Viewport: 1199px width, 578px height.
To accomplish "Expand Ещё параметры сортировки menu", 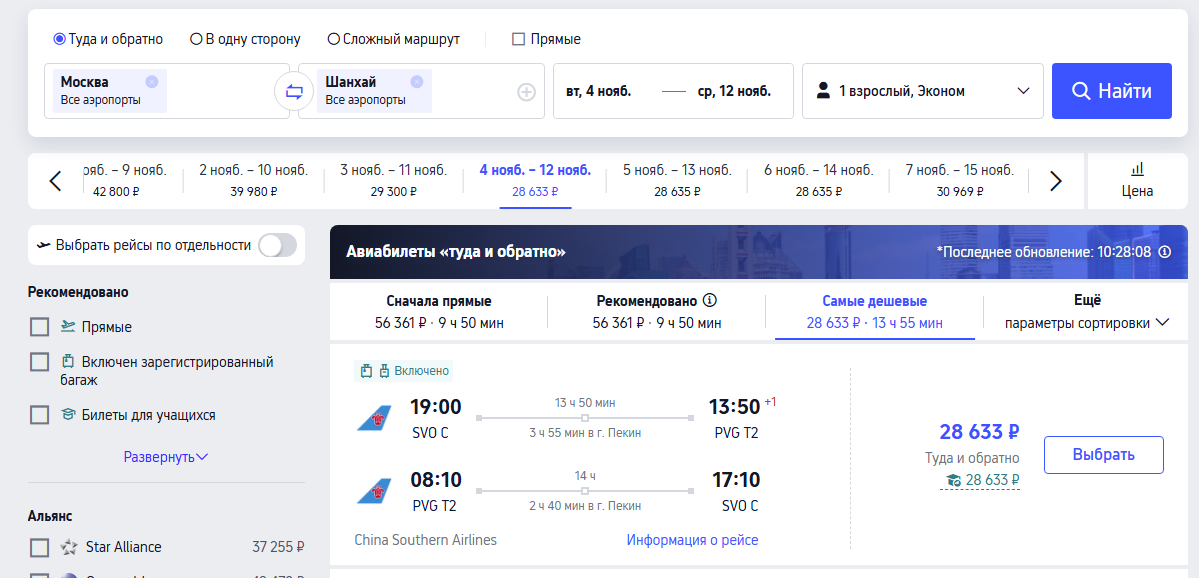I will click(1087, 312).
